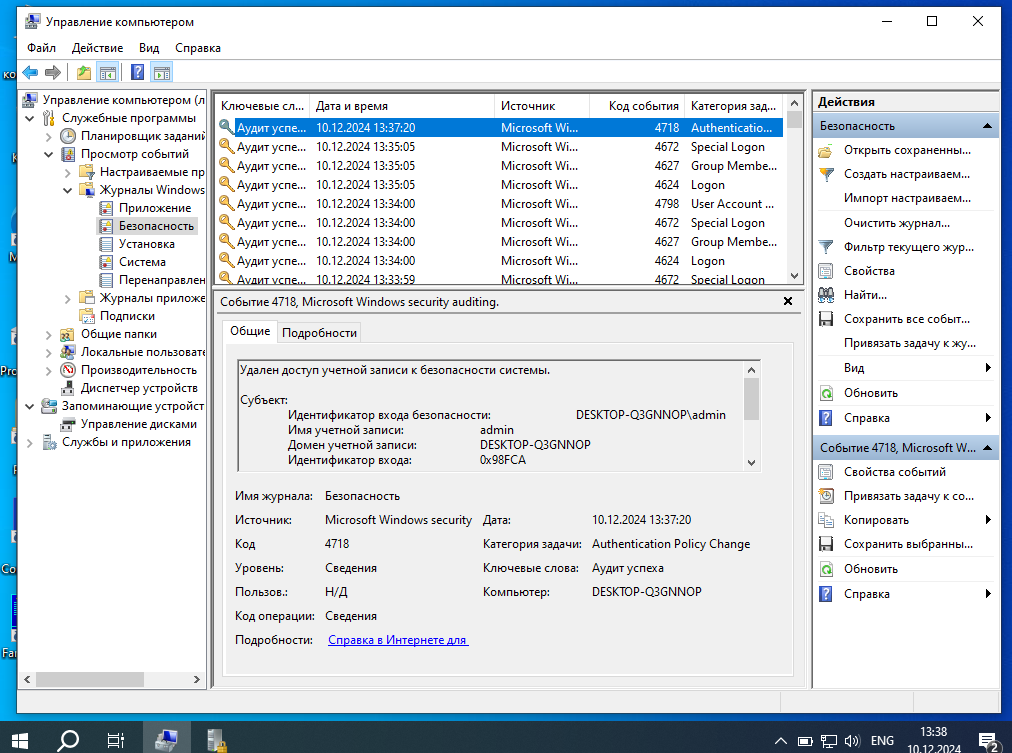The height and width of the screenshot is (753, 1012).
Task: Click the Forward arrow toolbar icon
Action: click(x=53, y=72)
